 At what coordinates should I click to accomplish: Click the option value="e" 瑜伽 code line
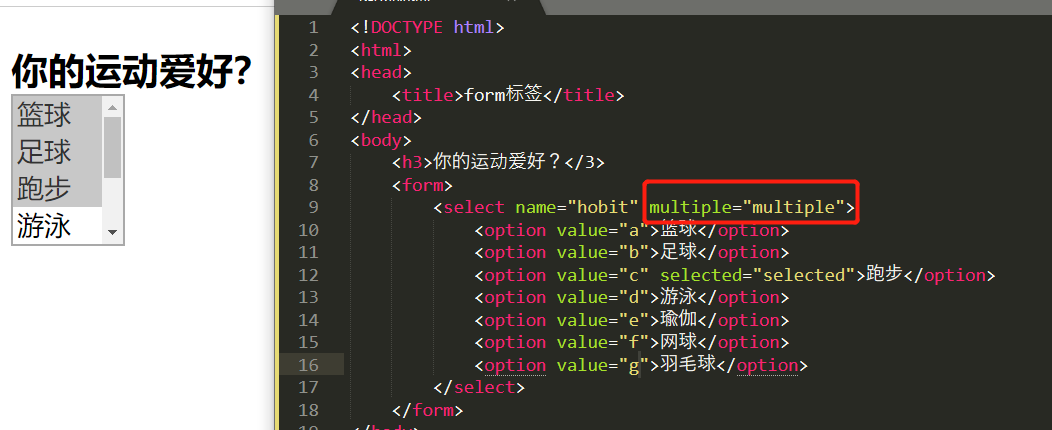(x=631, y=320)
